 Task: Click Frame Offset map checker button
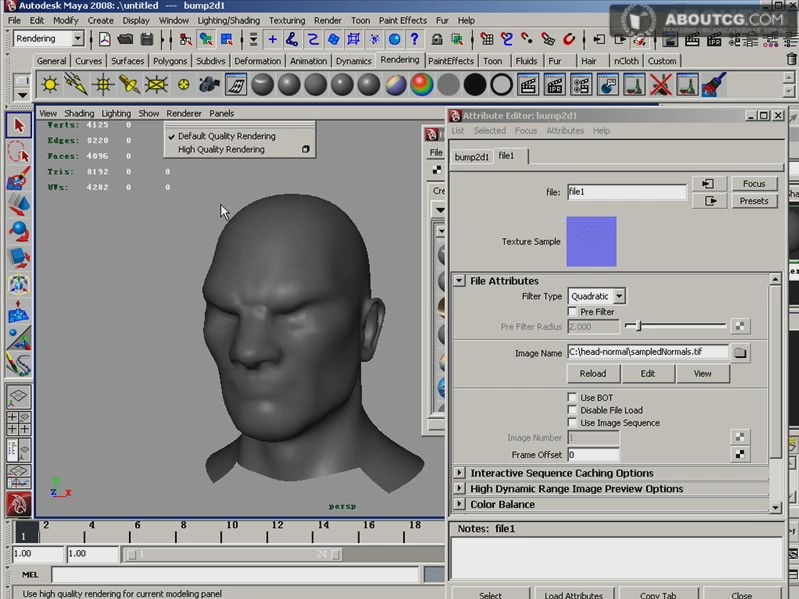pyautogui.click(x=739, y=454)
